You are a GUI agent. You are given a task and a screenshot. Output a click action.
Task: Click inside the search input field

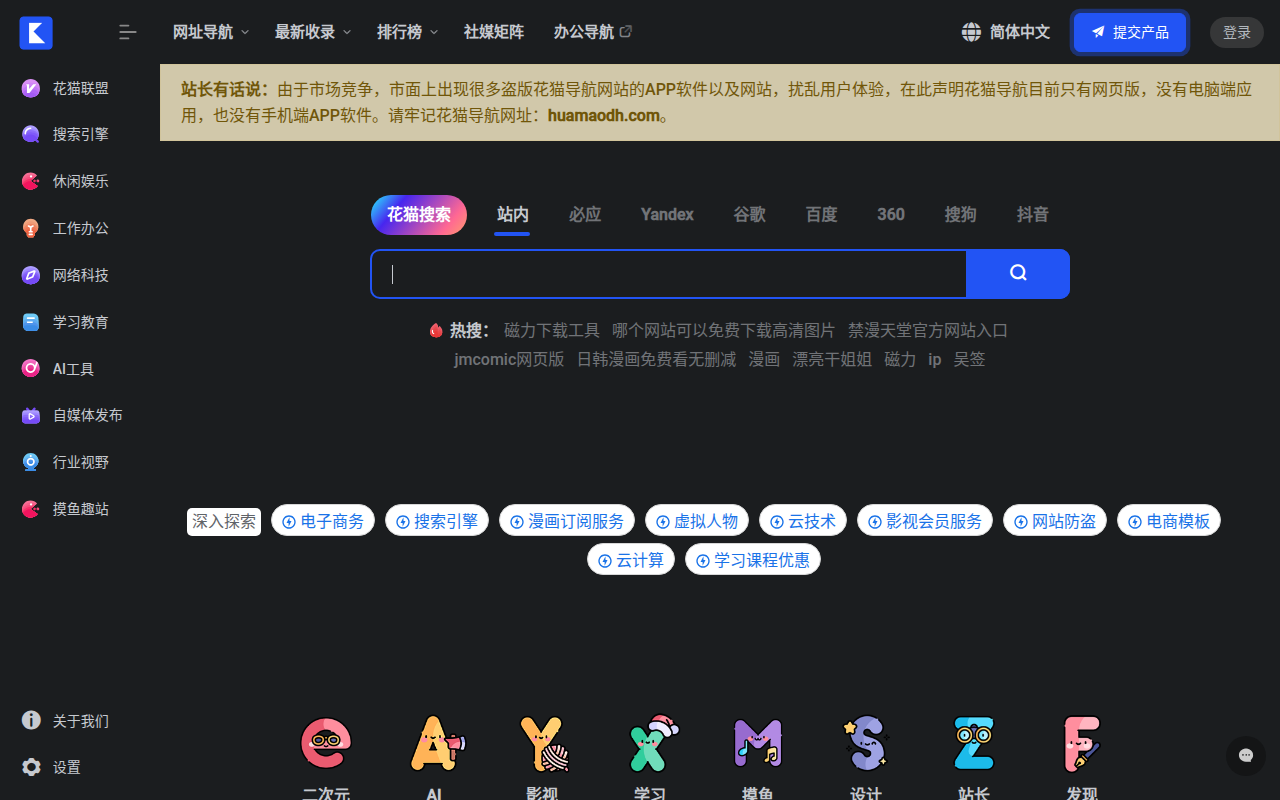(668, 273)
